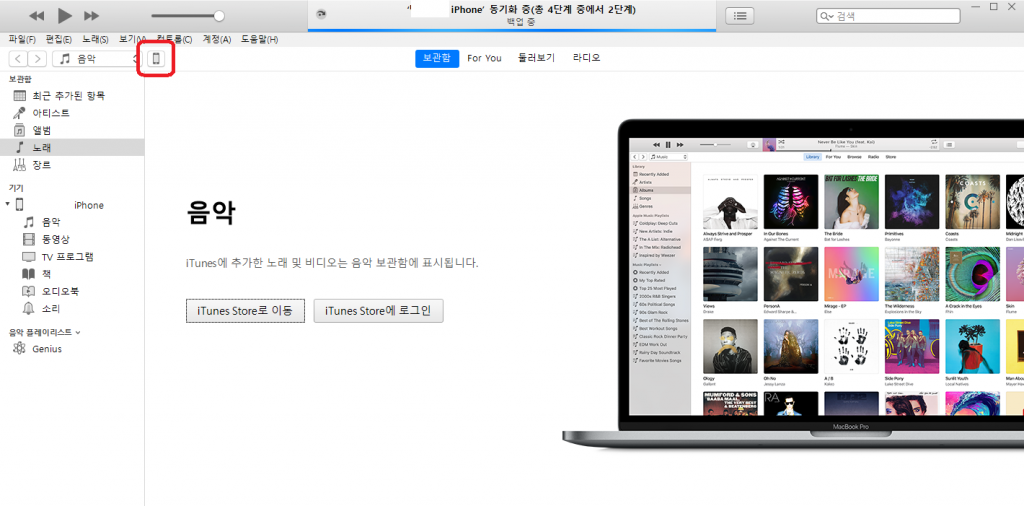Click the iPhone device button in toolbar
This screenshot has width=1024, height=506.
(156, 59)
